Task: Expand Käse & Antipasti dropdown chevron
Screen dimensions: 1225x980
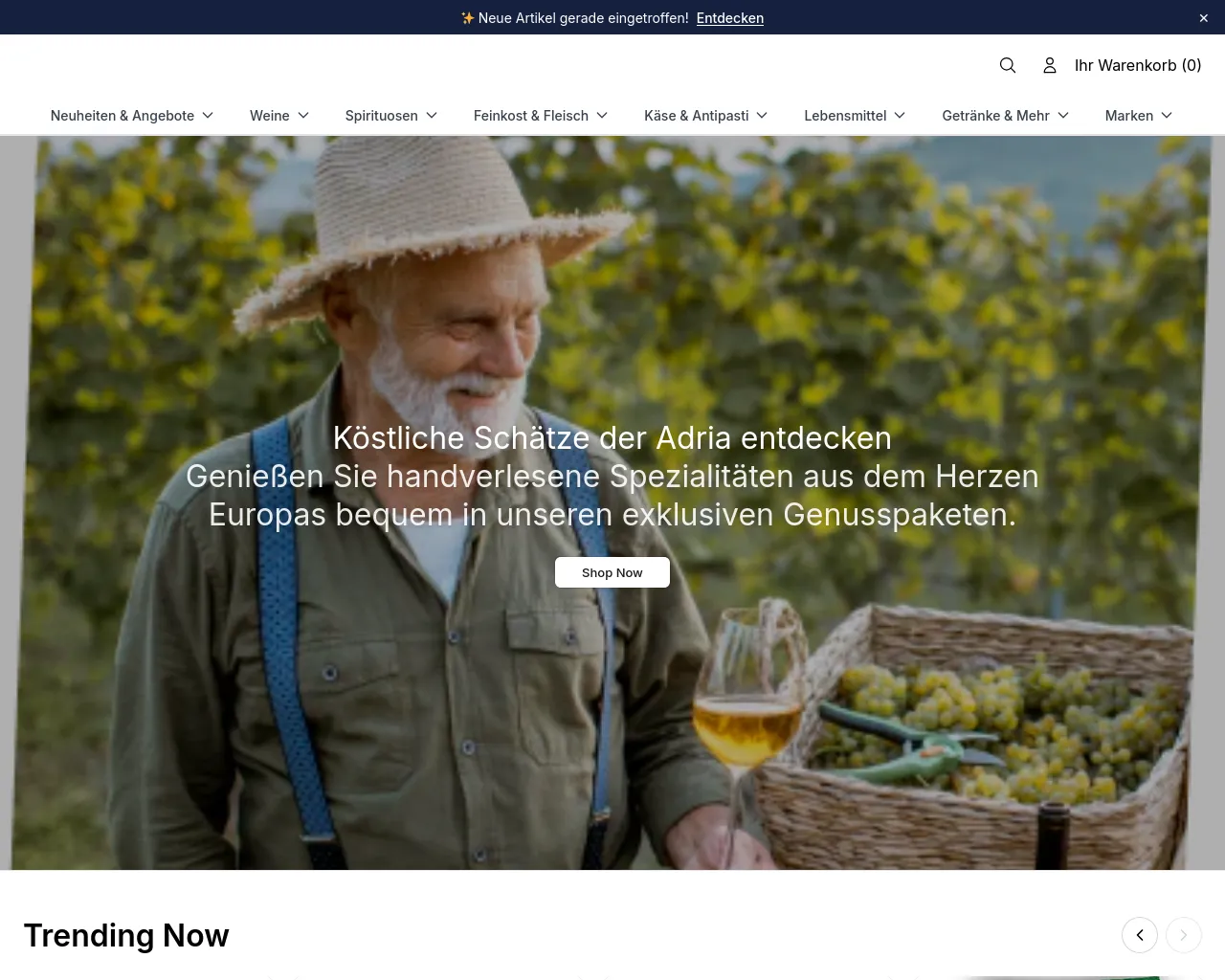Action: coord(762,116)
